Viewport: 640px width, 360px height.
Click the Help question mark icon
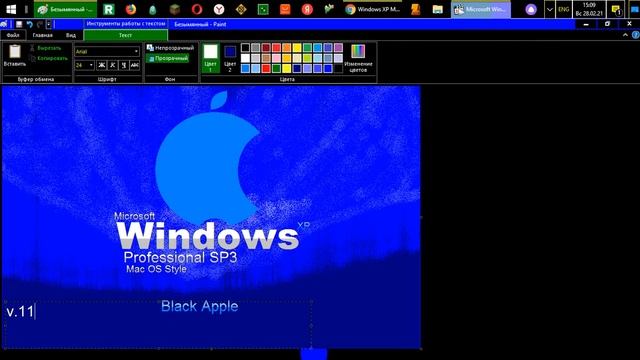coord(635,35)
